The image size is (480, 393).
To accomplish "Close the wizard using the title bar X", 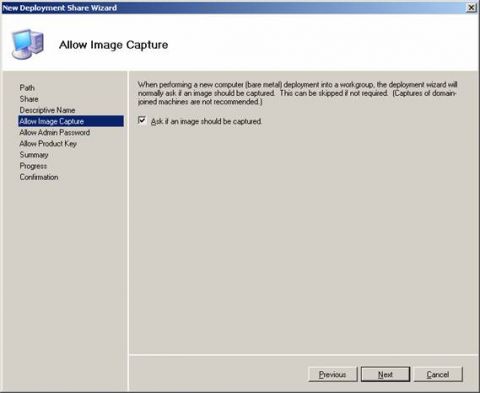I will (x=471, y=7).
